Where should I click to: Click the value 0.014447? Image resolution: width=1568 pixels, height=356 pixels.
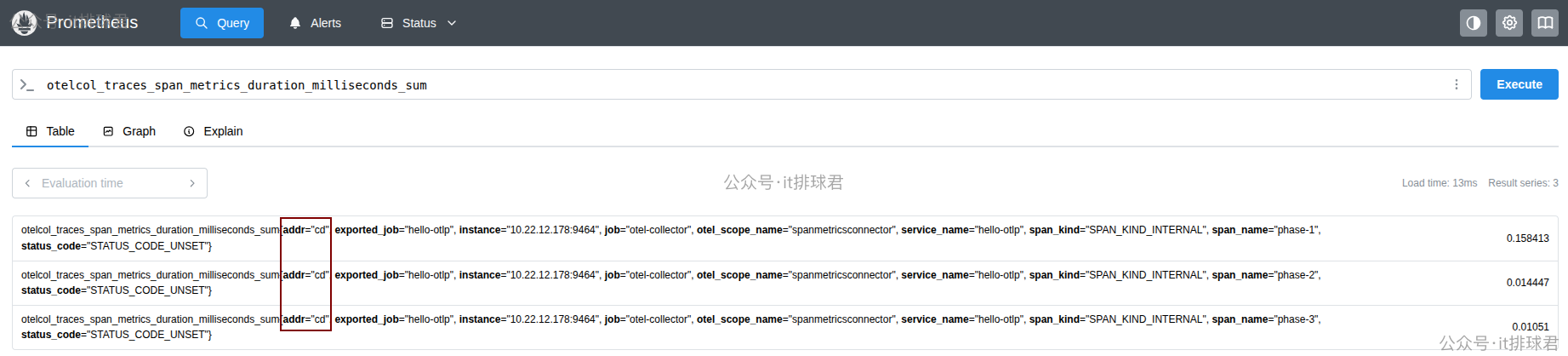(1527, 283)
